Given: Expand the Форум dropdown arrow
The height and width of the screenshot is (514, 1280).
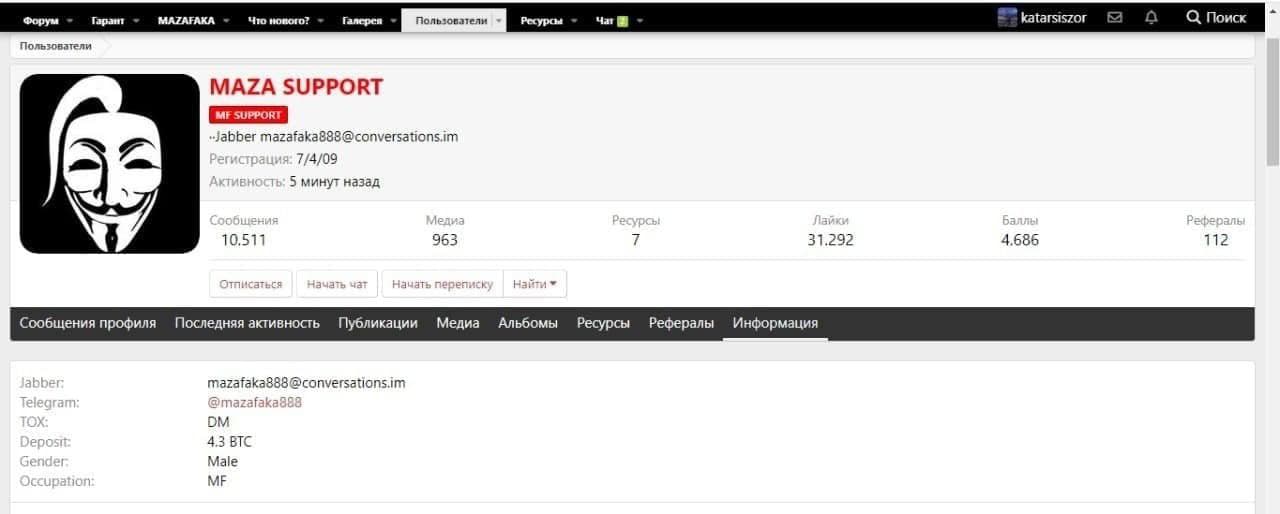Looking at the screenshot, I should (68, 21).
